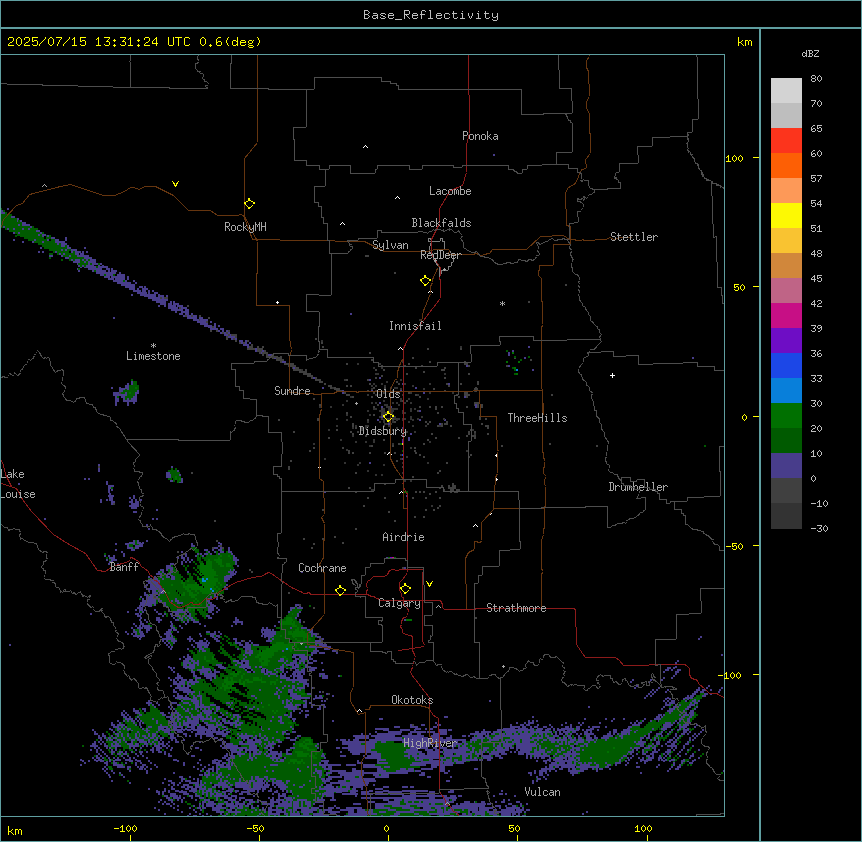
Task: Click the Drumheller label
Action: [x=638, y=487]
